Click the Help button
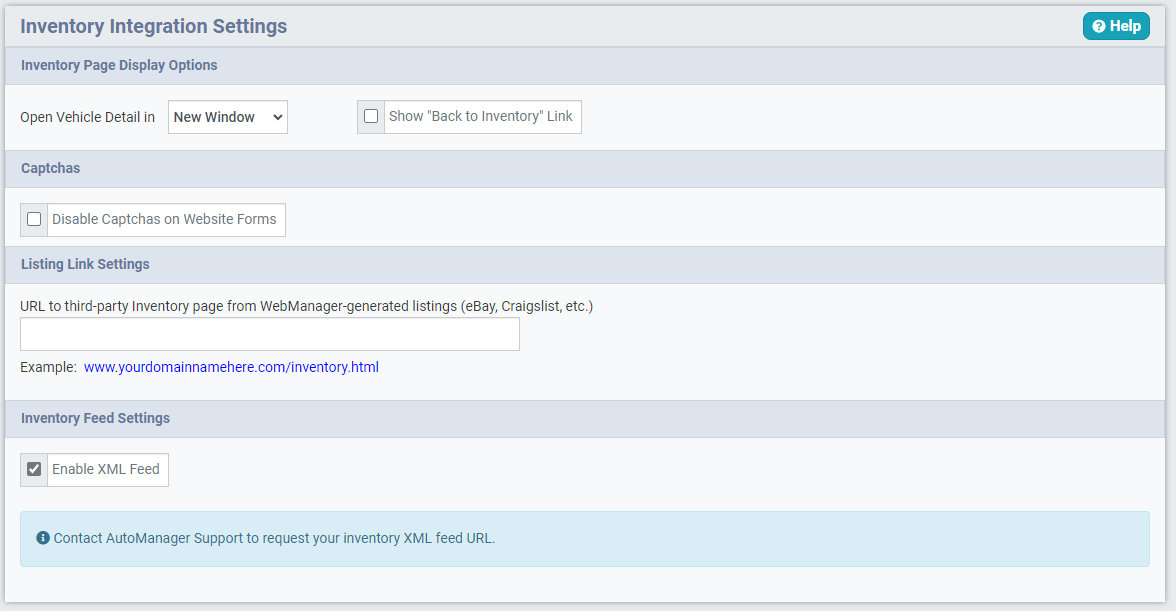1176x611 pixels. click(1116, 26)
